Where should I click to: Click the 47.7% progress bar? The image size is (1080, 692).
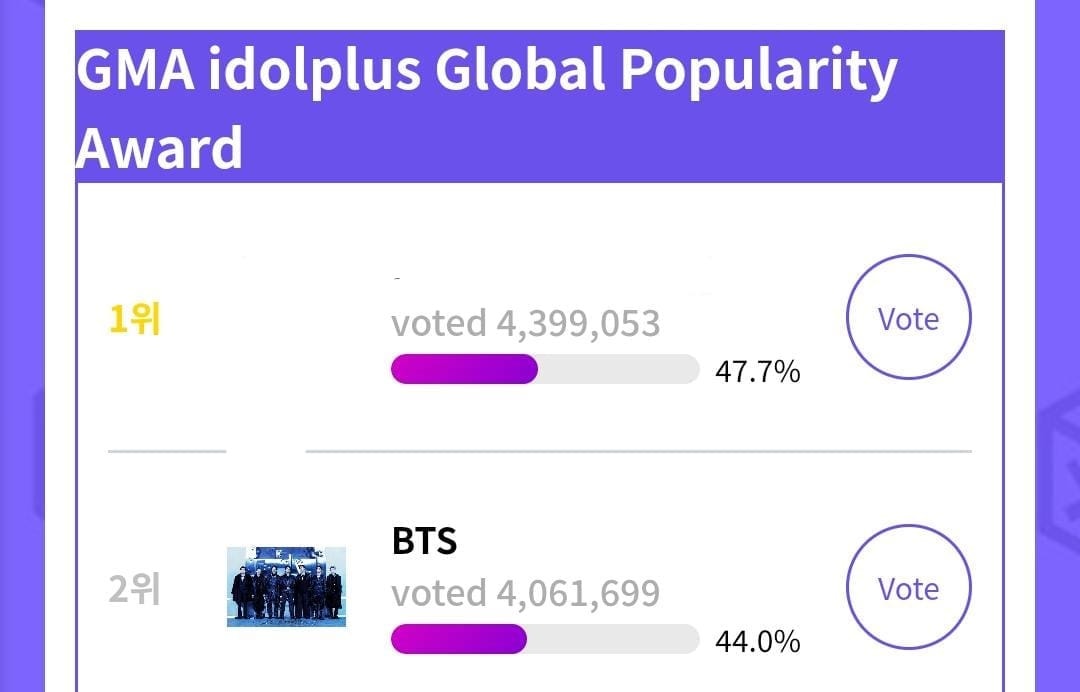pyautogui.click(x=545, y=370)
